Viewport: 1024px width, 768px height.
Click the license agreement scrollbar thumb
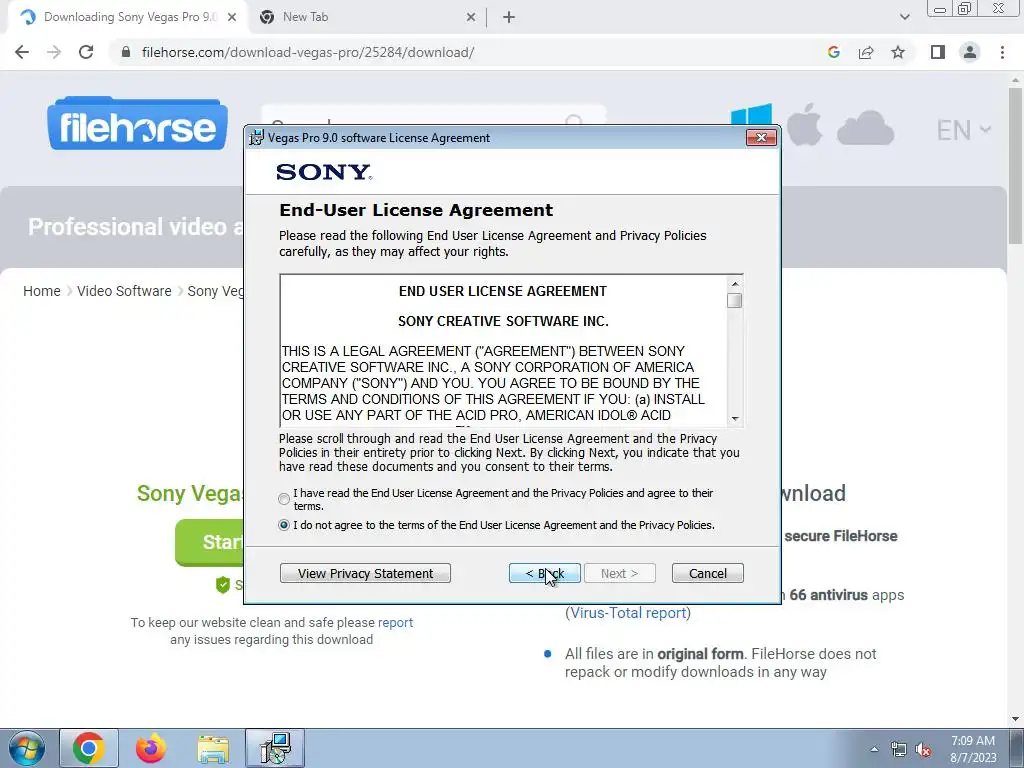pos(735,300)
